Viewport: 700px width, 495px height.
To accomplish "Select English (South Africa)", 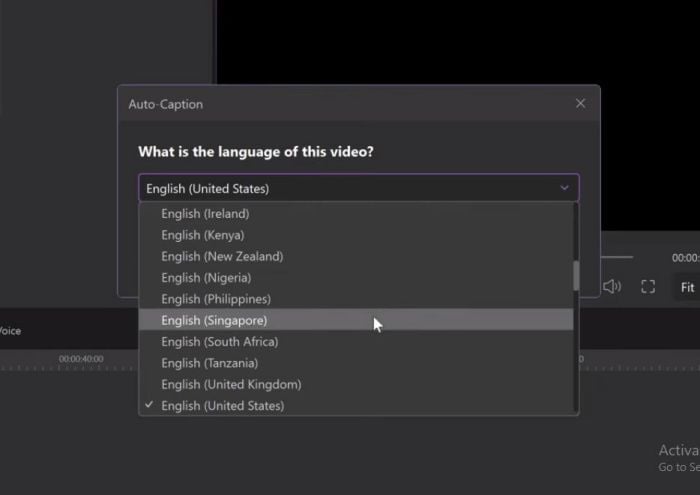I will 219,342.
